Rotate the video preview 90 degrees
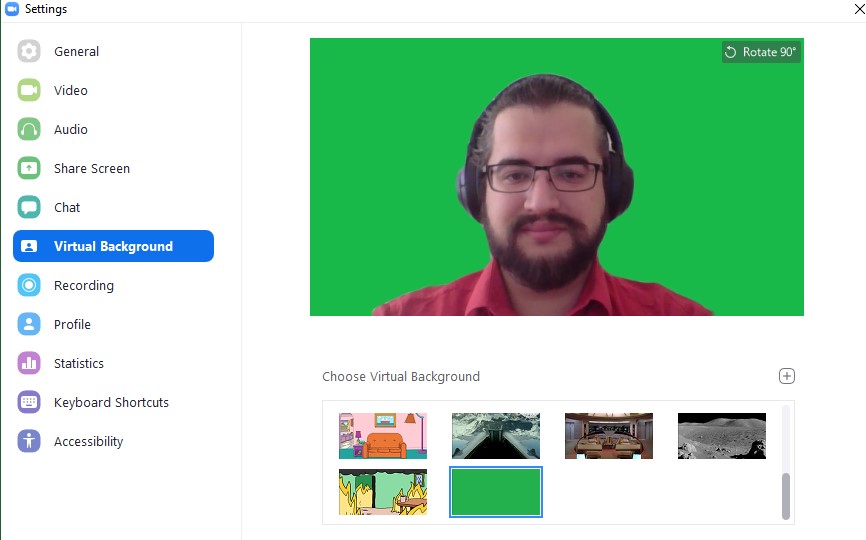 click(761, 52)
